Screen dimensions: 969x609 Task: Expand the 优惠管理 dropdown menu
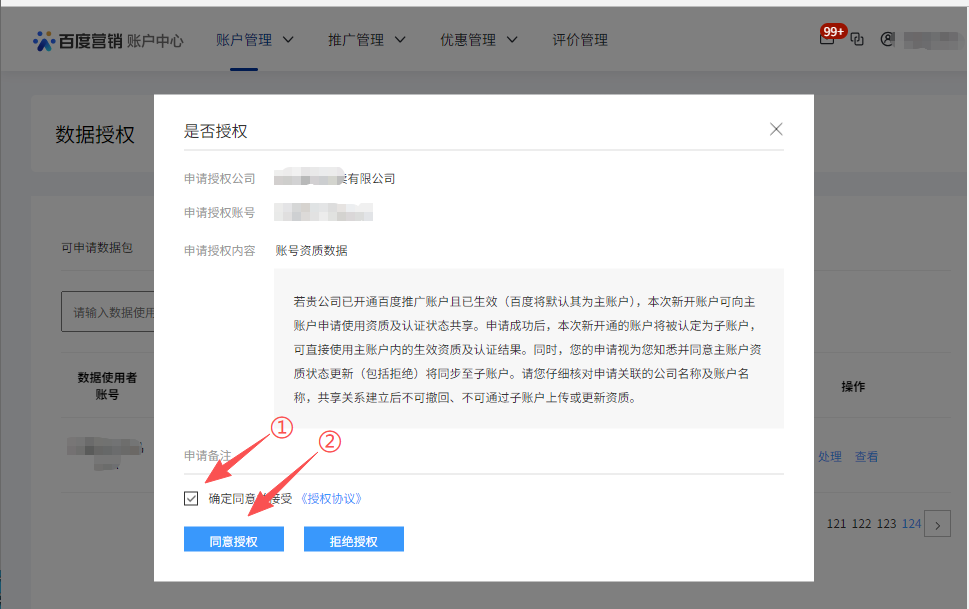[479, 40]
